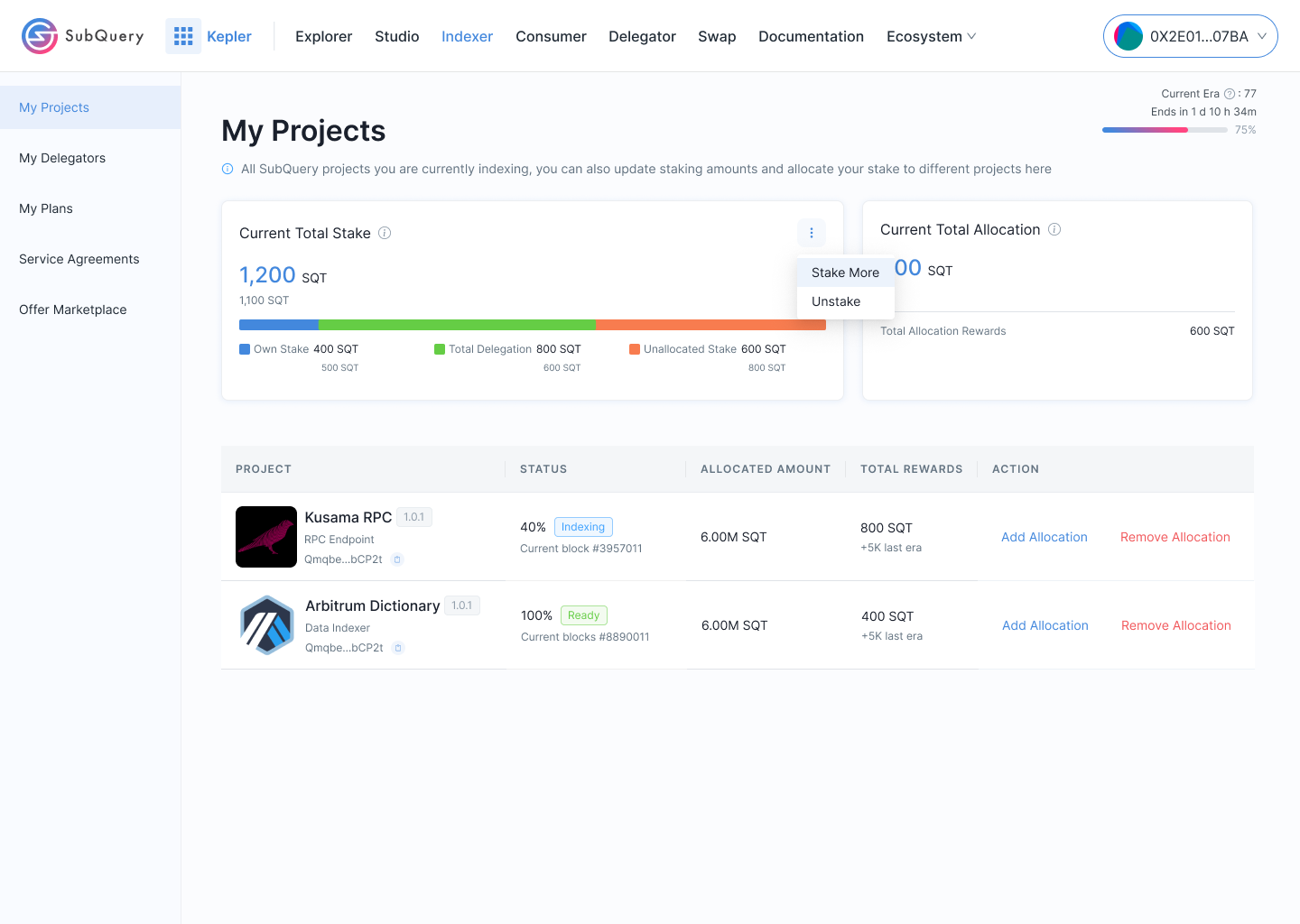Click the Kepler network label
This screenshot has height=924, width=1300.
point(229,36)
